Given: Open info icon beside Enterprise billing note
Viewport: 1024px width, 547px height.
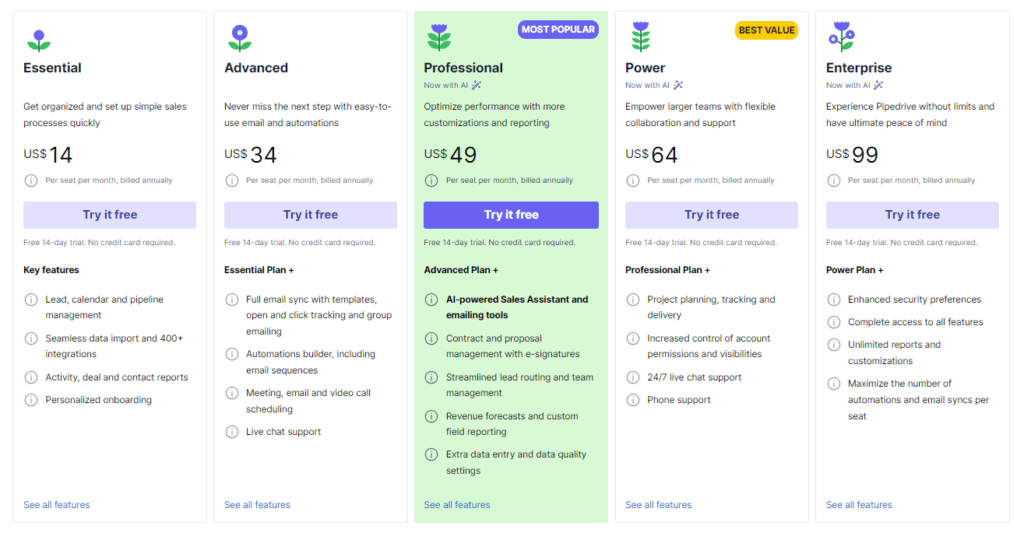Looking at the screenshot, I should pos(833,181).
